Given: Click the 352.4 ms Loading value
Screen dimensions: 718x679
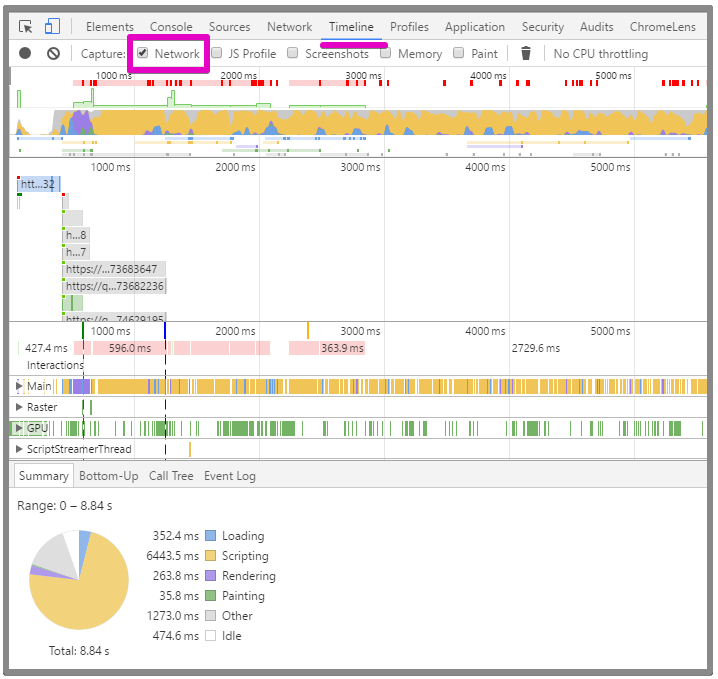Looking at the screenshot, I should click(176, 536).
